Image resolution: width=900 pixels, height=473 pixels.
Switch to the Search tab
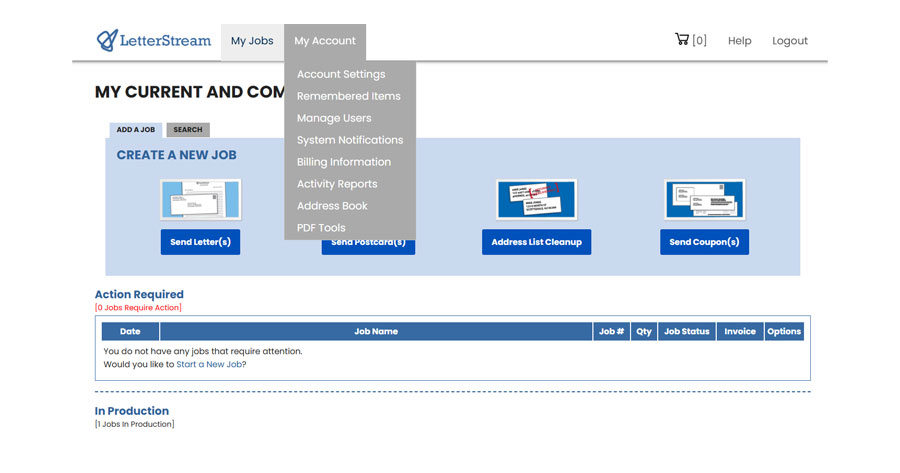pyautogui.click(x=188, y=130)
